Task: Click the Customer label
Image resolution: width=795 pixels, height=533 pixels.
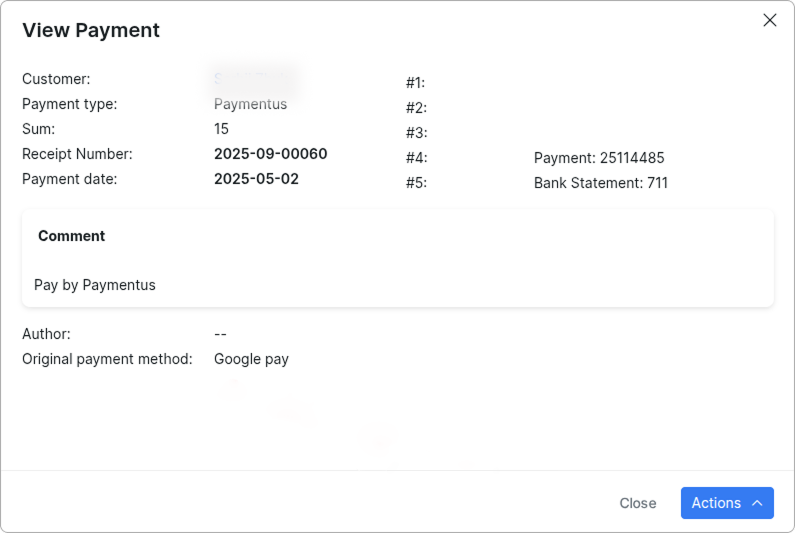Action: (56, 79)
